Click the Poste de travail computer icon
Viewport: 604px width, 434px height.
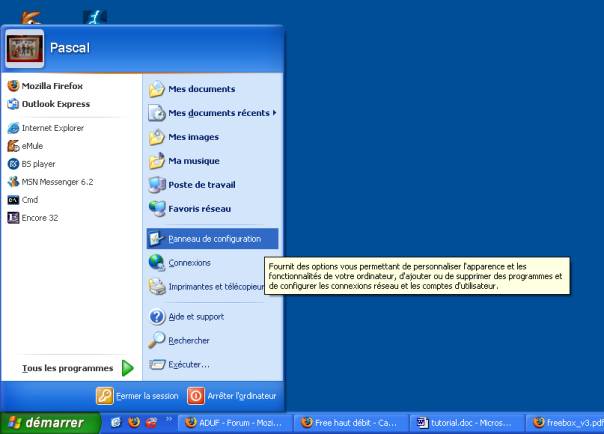pos(157,185)
